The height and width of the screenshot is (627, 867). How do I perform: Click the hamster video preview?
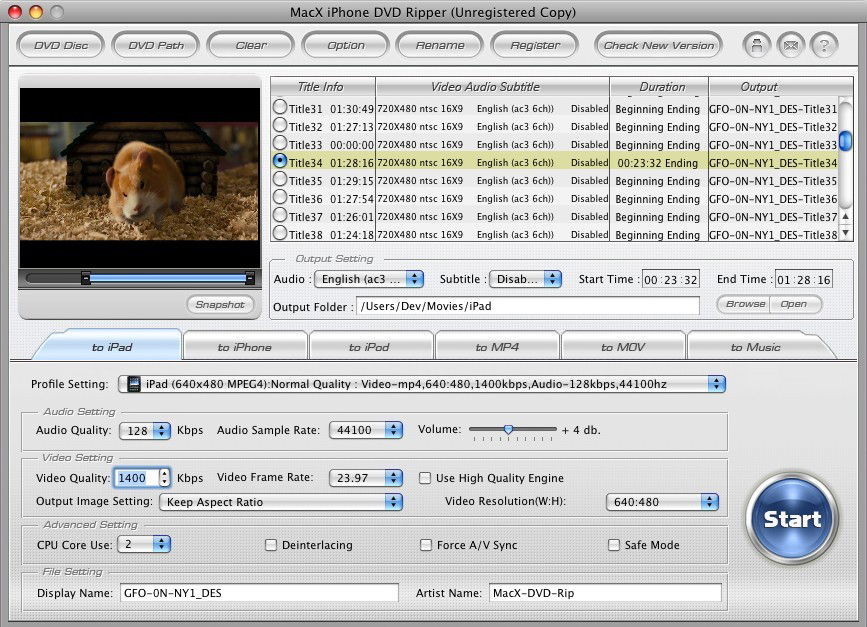139,180
